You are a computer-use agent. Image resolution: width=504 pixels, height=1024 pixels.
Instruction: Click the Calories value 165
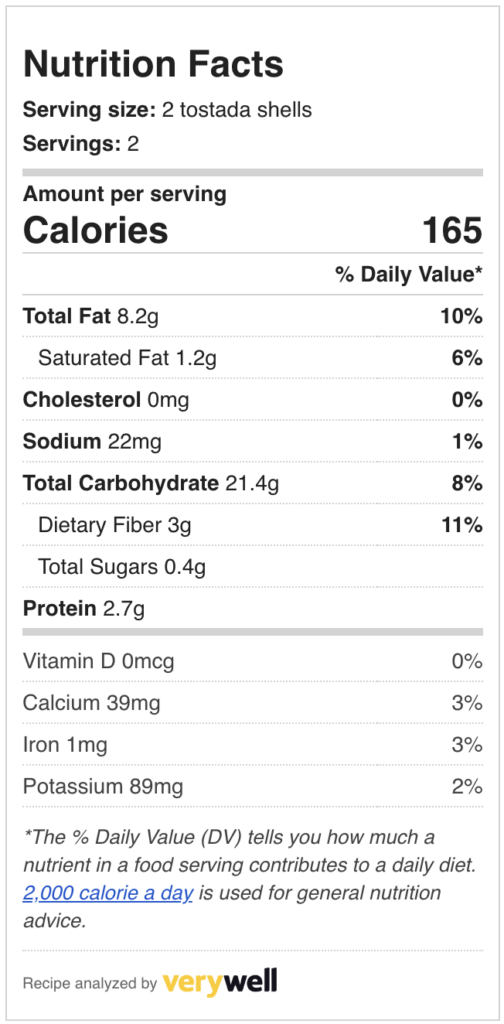(452, 231)
